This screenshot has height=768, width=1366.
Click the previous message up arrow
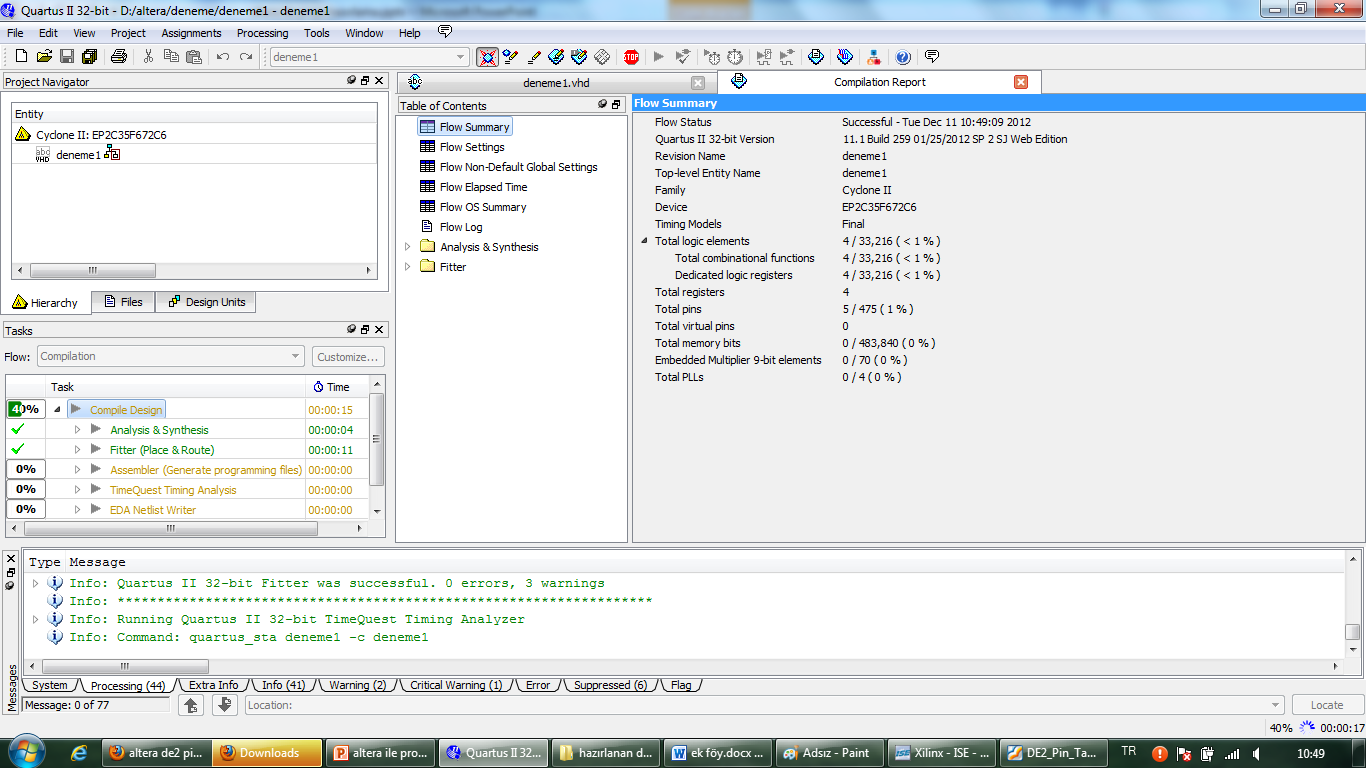tap(192, 705)
